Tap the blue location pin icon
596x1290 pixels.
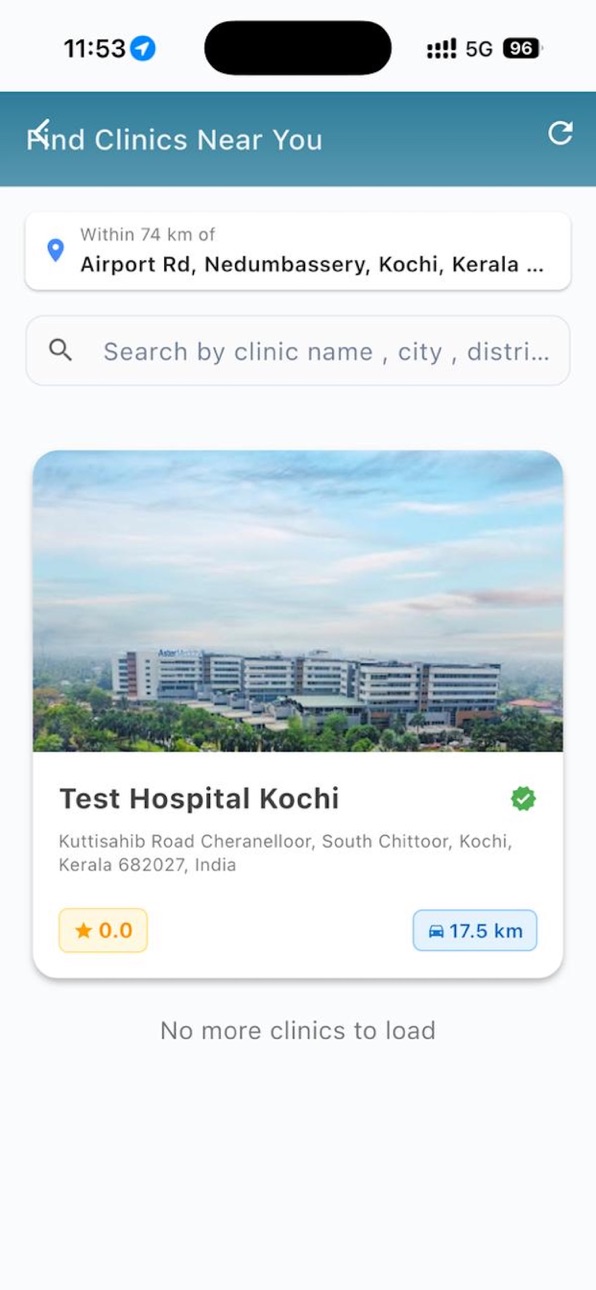coord(56,250)
